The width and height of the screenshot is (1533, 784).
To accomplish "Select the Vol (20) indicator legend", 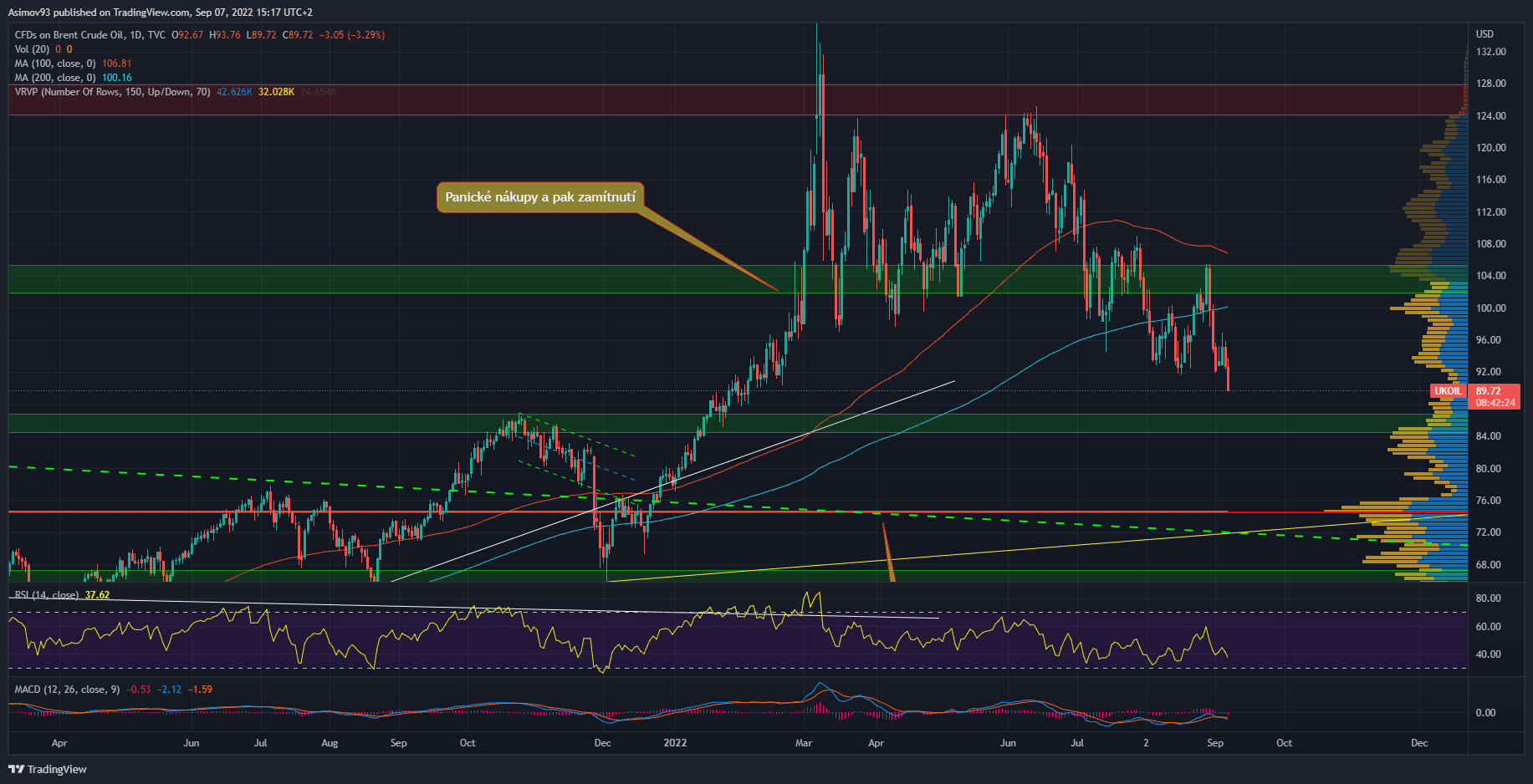I will pos(32,49).
